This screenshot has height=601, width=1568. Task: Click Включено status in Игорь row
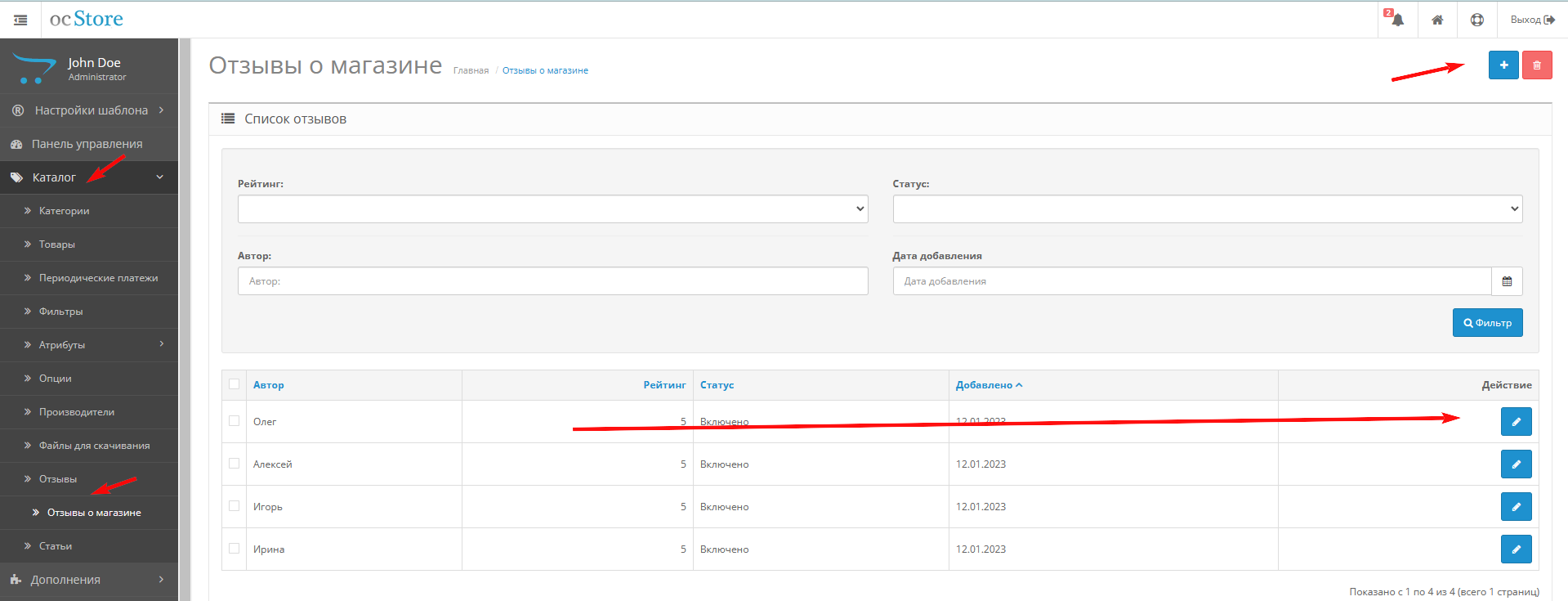(x=724, y=507)
